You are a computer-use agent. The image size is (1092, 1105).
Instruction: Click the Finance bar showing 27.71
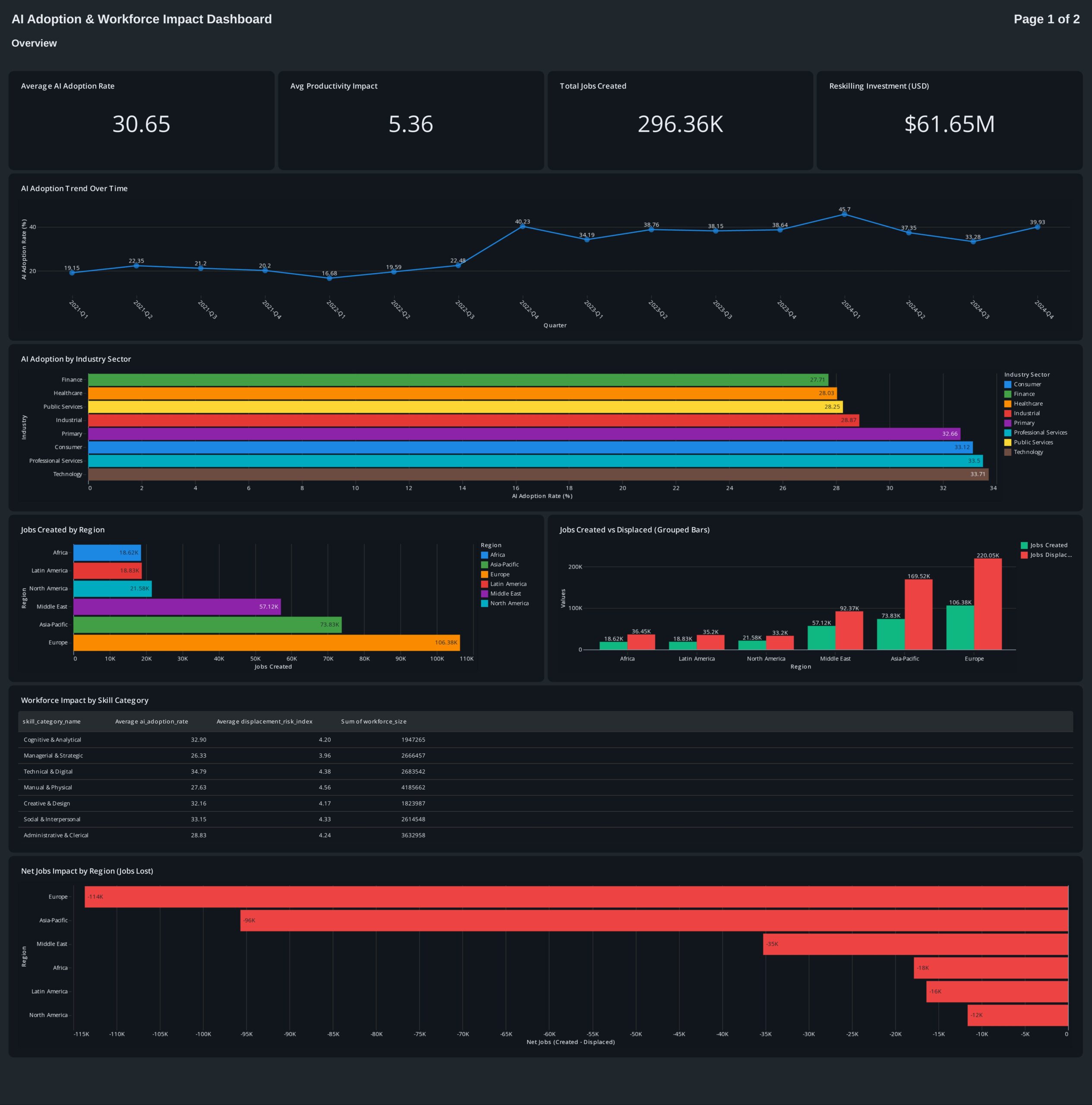point(458,380)
